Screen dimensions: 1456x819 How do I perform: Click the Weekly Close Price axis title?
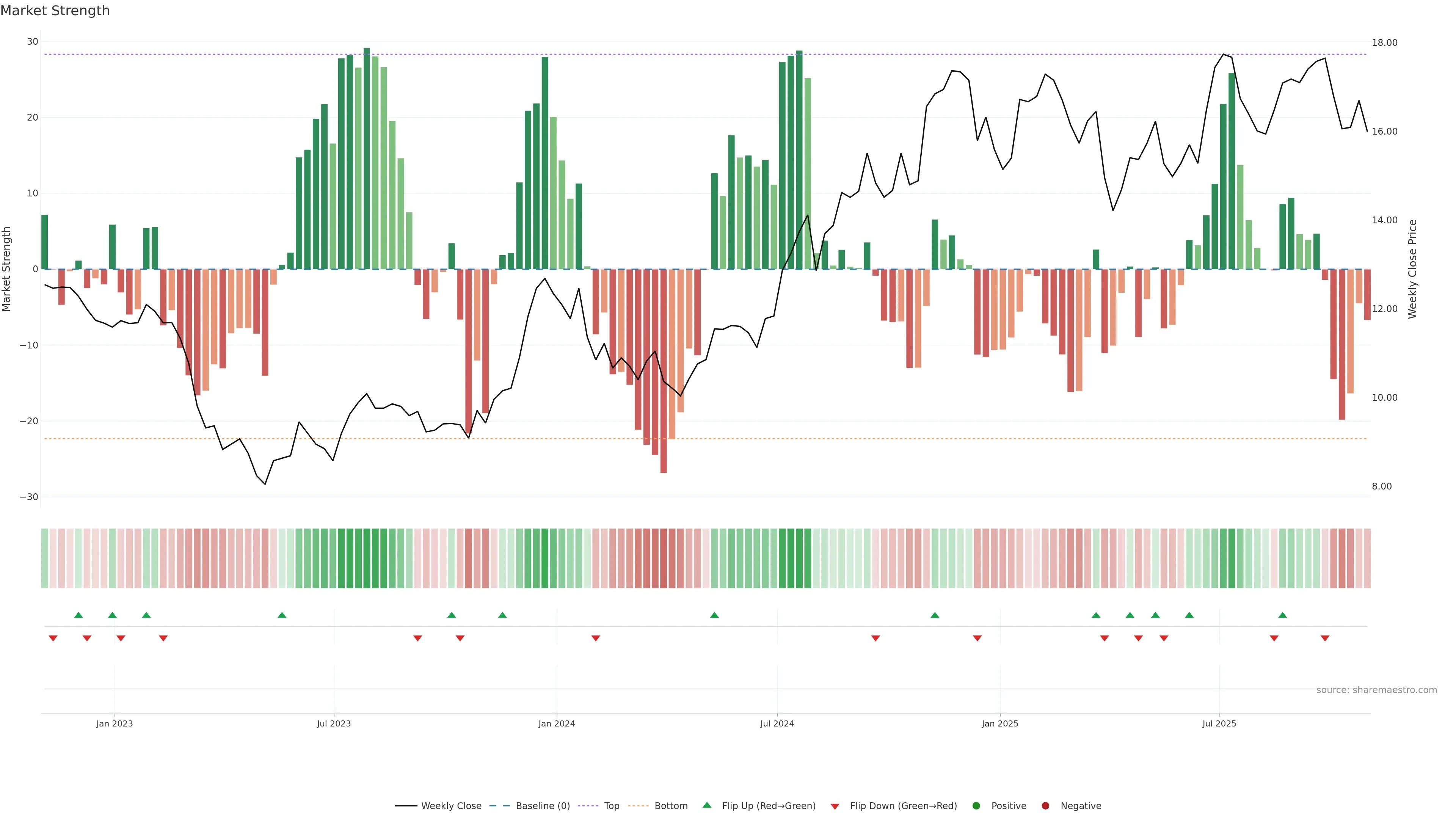1412,269
